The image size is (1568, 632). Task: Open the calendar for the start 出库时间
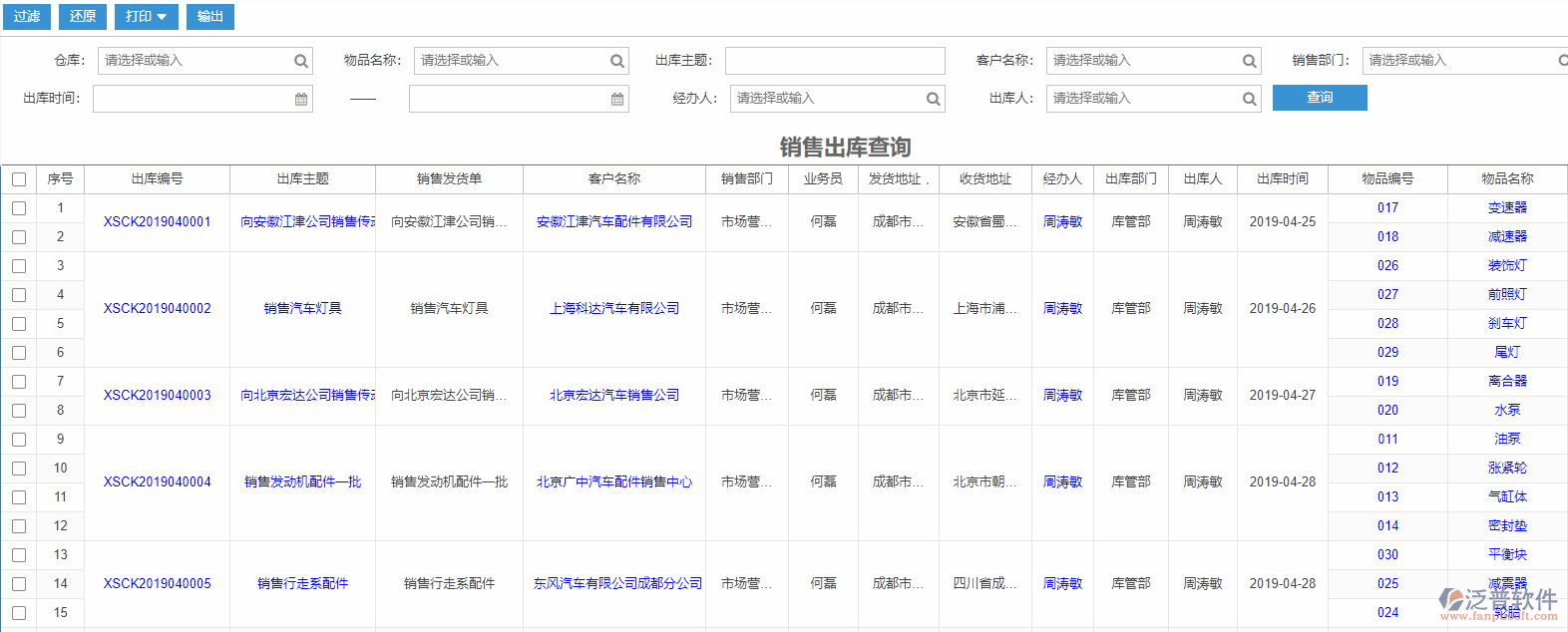[x=301, y=99]
